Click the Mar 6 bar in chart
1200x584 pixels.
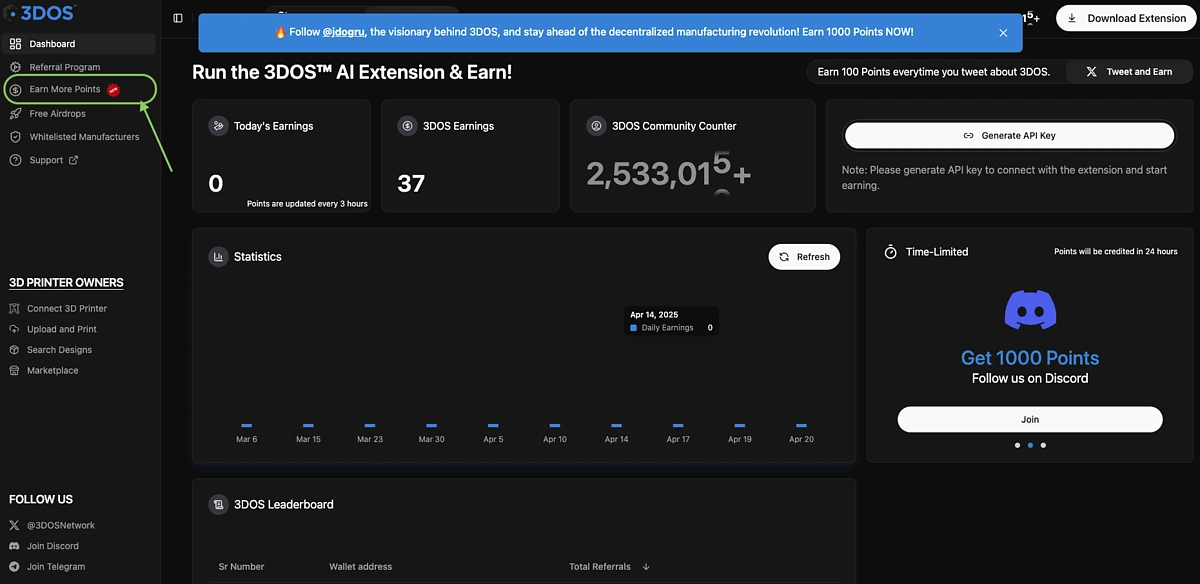click(x=247, y=426)
